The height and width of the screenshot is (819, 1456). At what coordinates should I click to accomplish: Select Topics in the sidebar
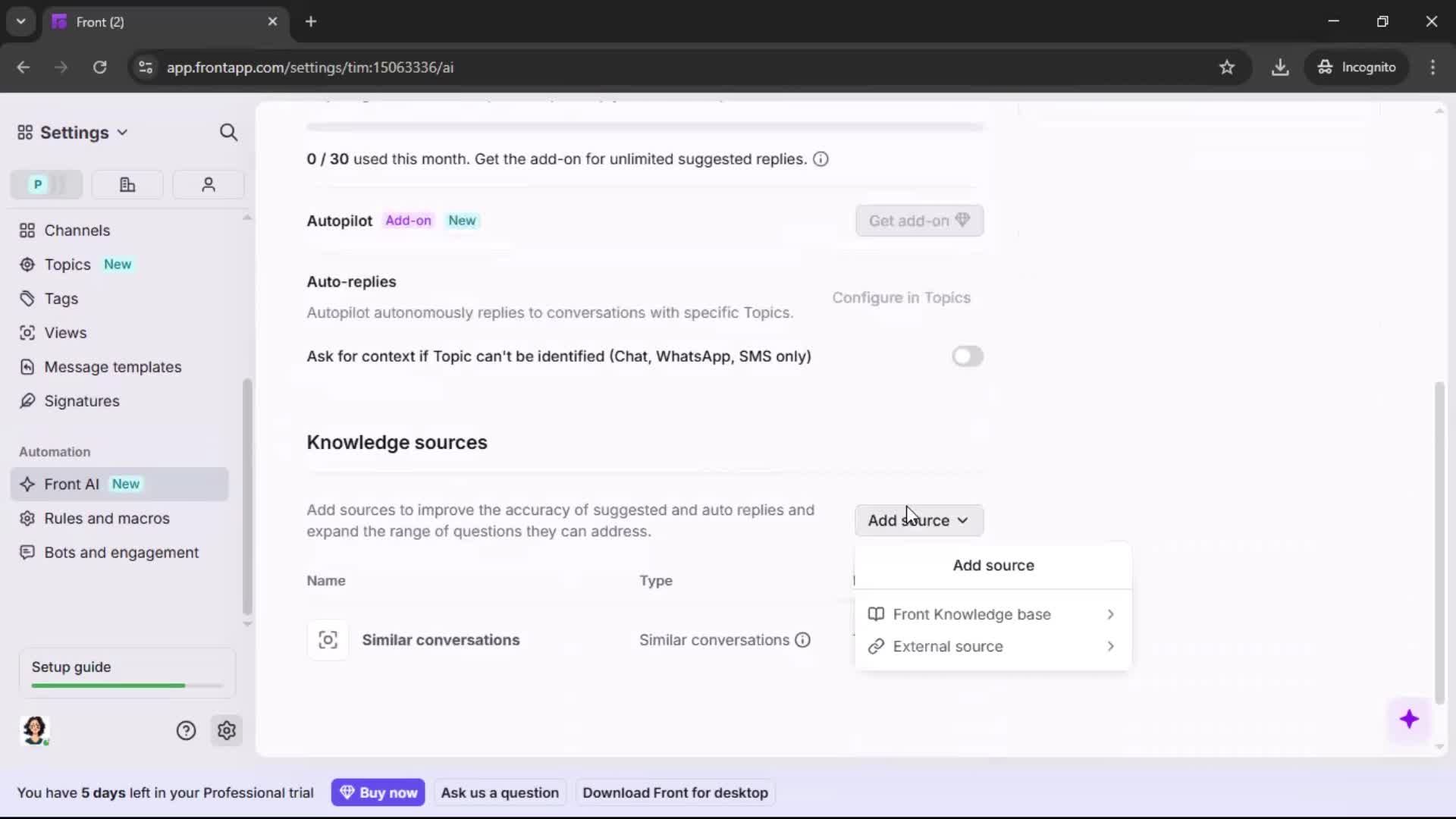pyautogui.click(x=65, y=264)
